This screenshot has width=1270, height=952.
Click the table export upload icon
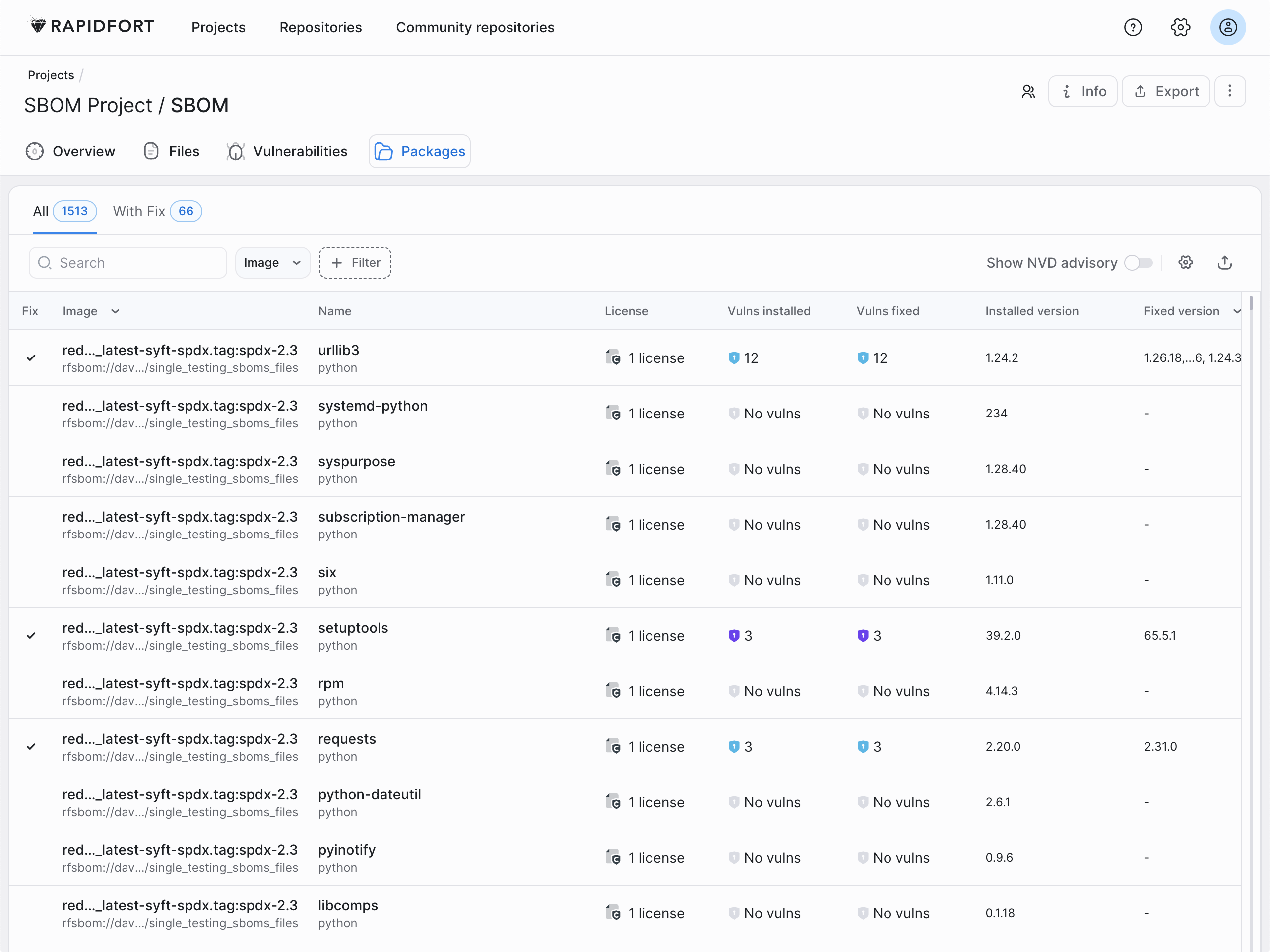coord(1224,262)
